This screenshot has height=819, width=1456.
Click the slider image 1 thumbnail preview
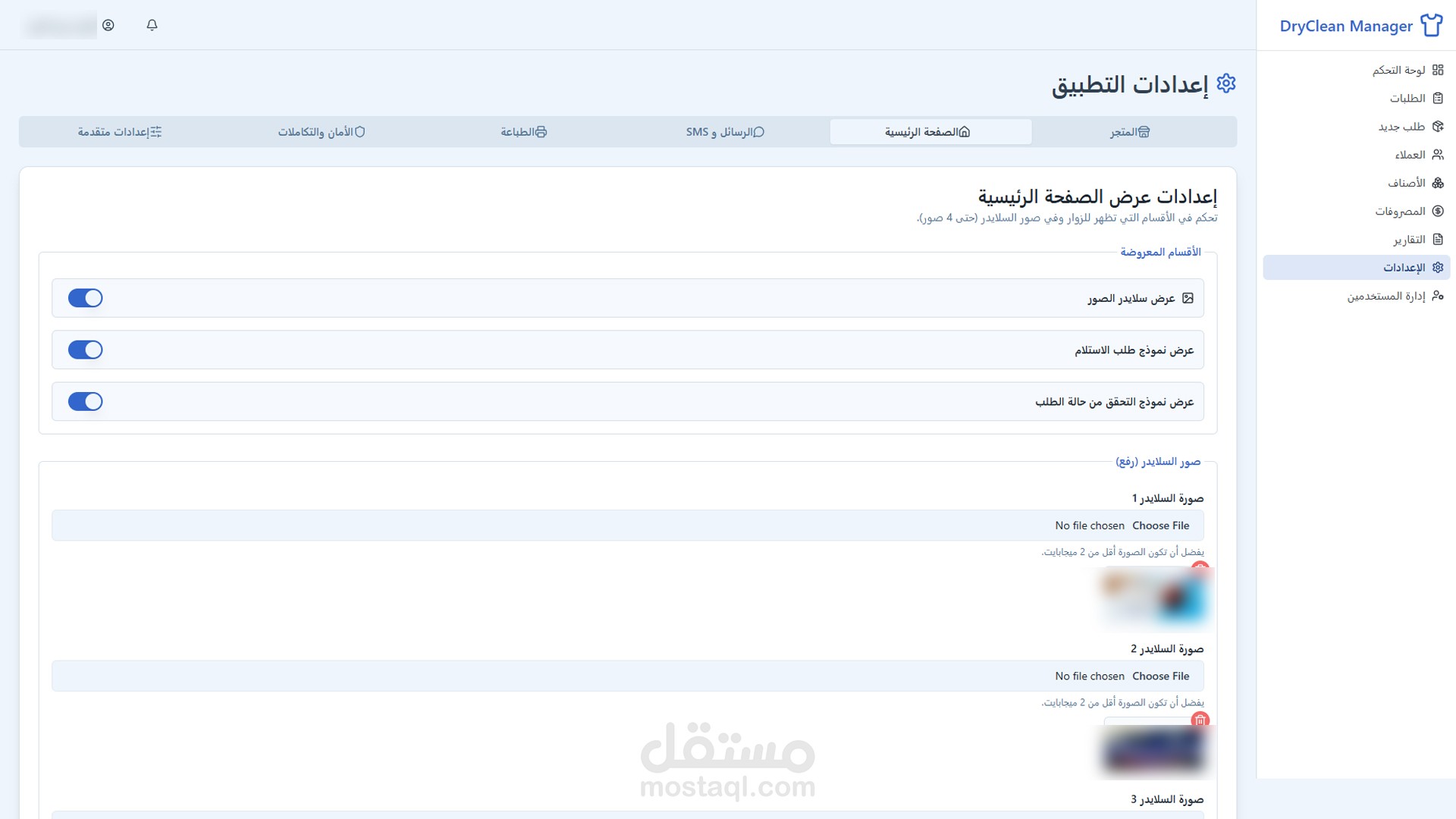click(1153, 599)
